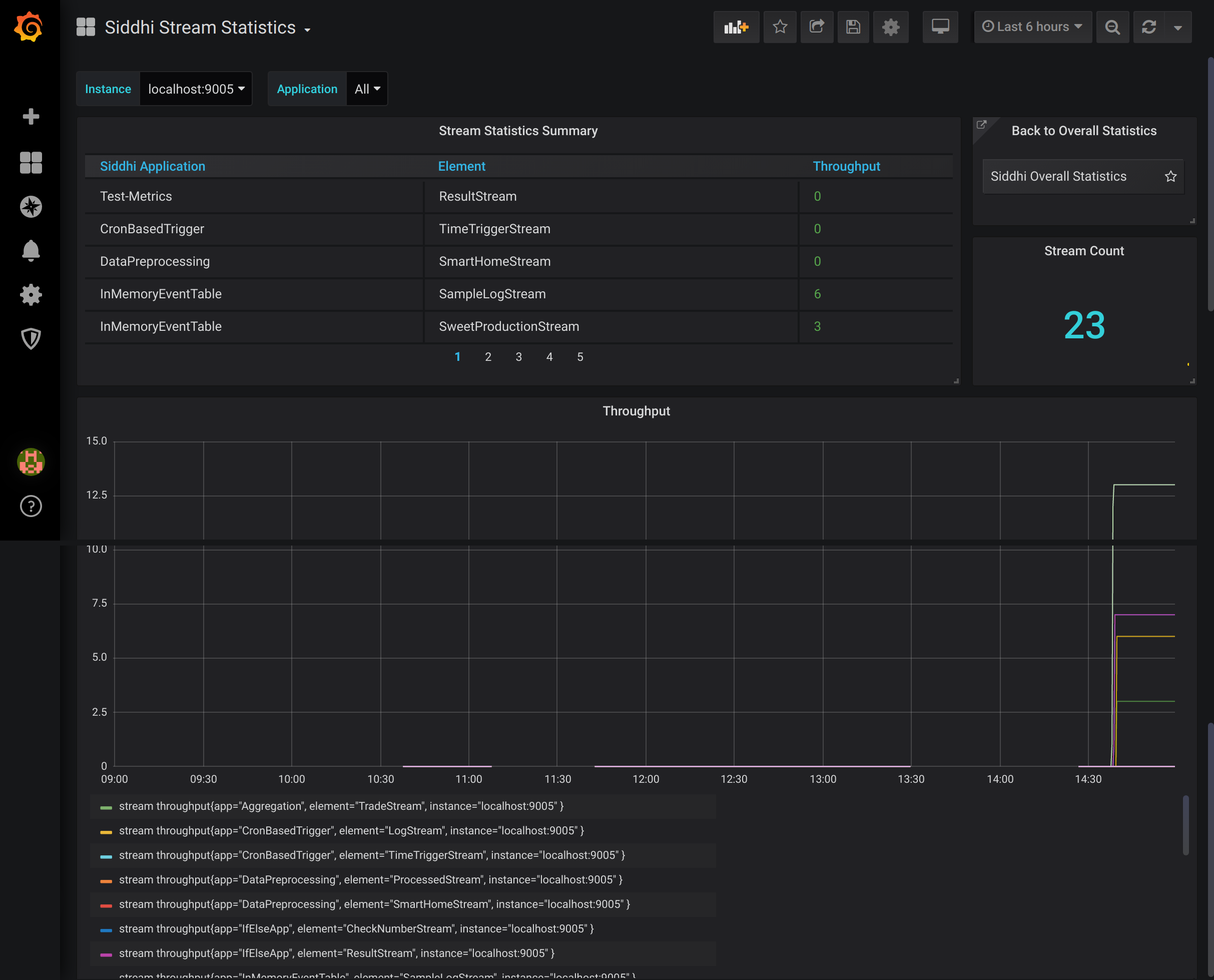Toggle IfElseApp ResultStream legend series

[x=336, y=953]
